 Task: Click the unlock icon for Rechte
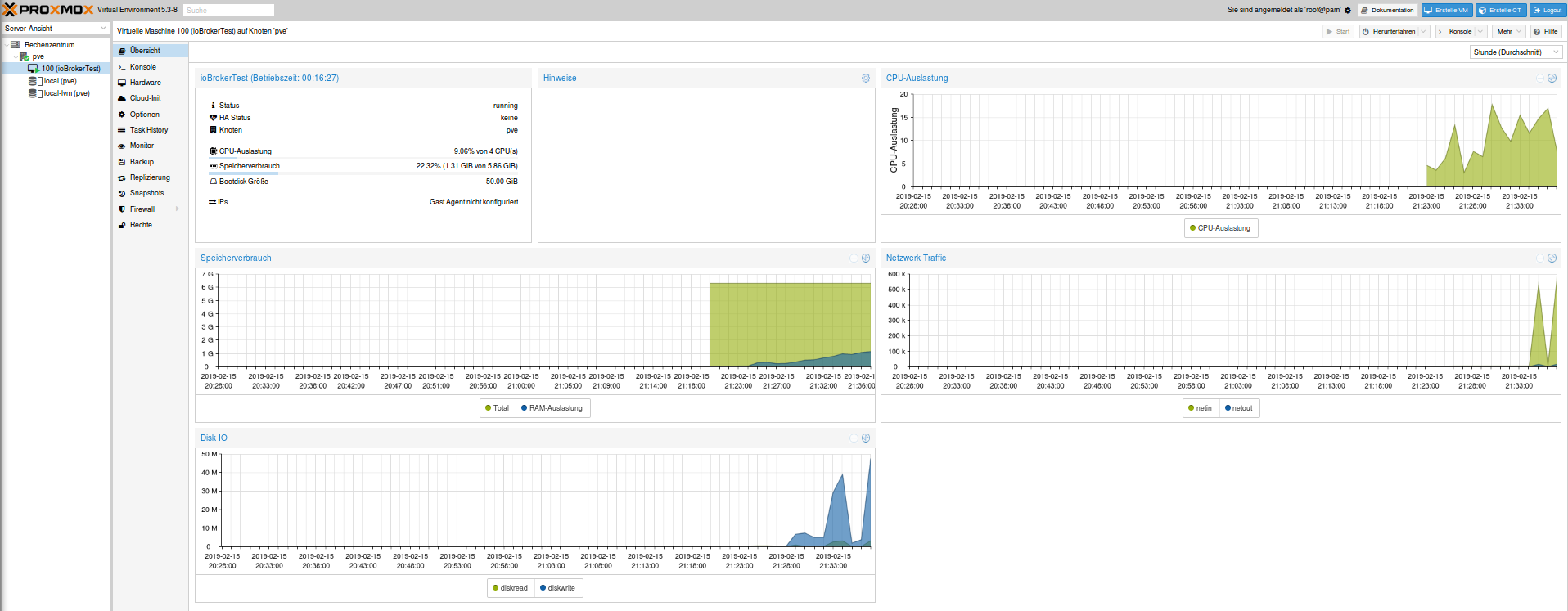(122, 226)
